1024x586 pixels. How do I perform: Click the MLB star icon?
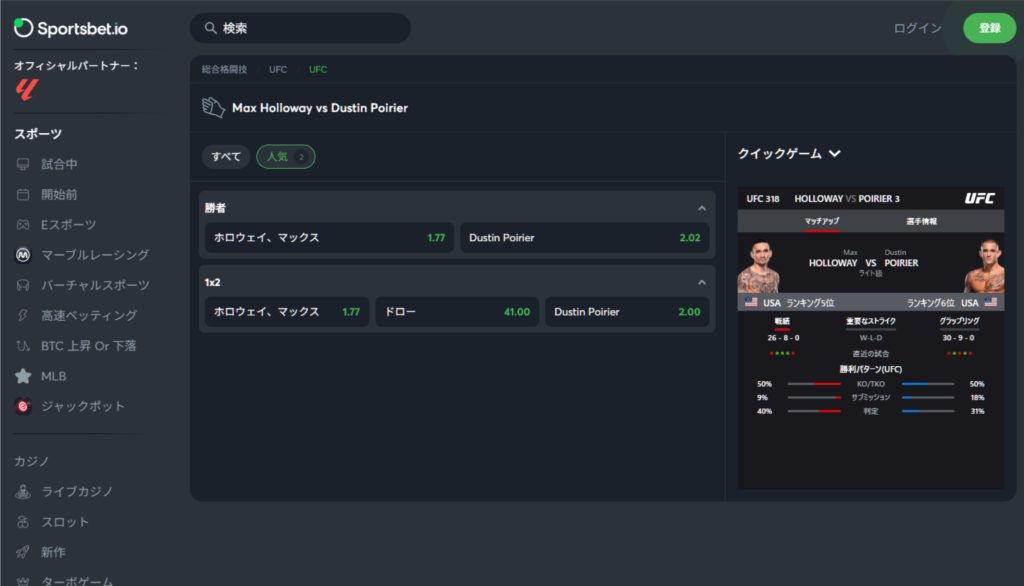23,376
